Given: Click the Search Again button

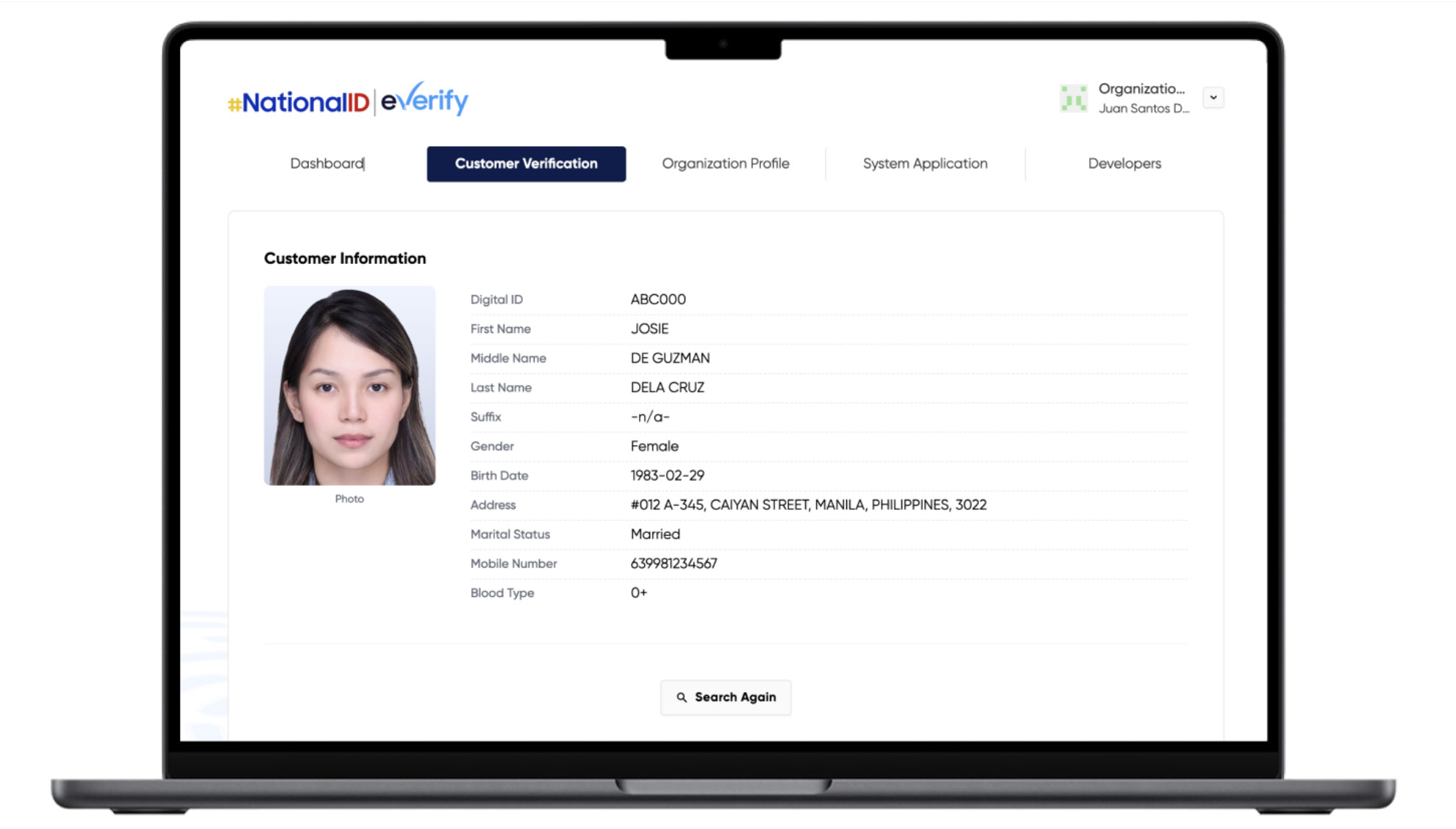Looking at the screenshot, I should point(726,697).
